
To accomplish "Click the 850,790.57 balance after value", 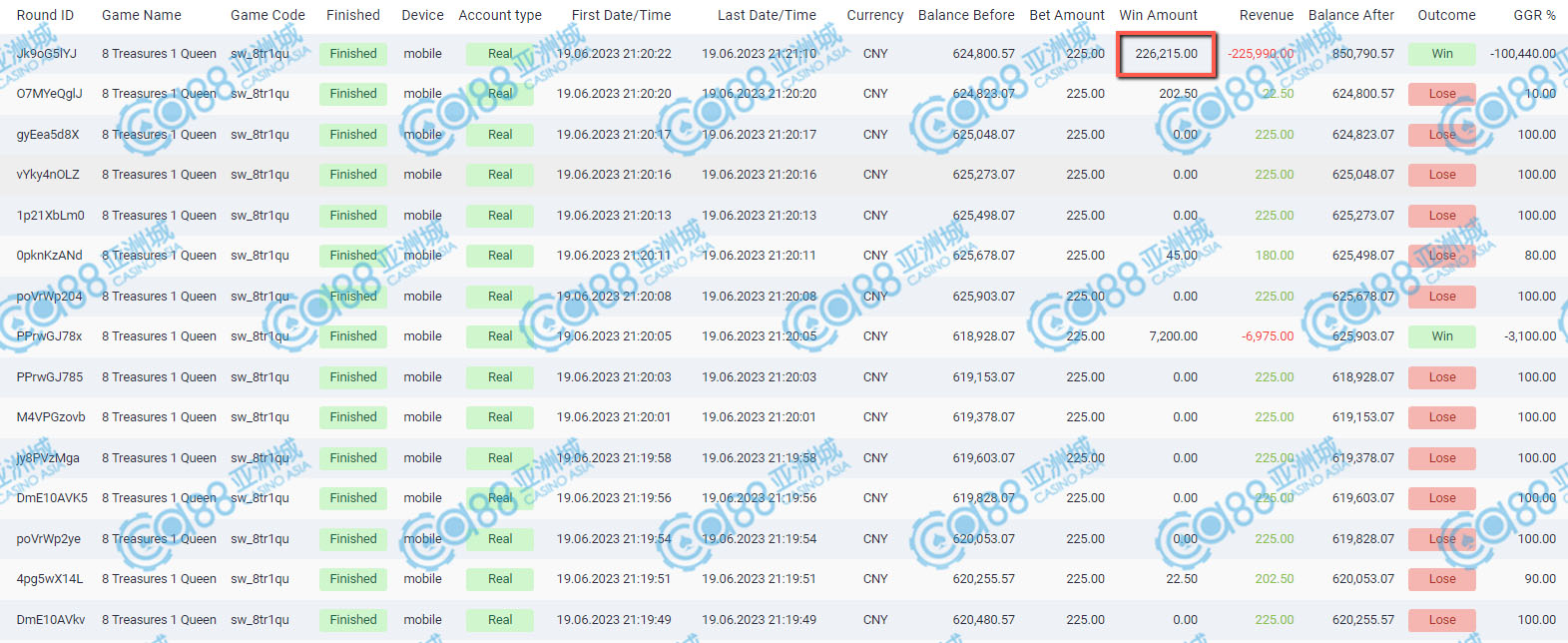I will tap(1363, 54).
